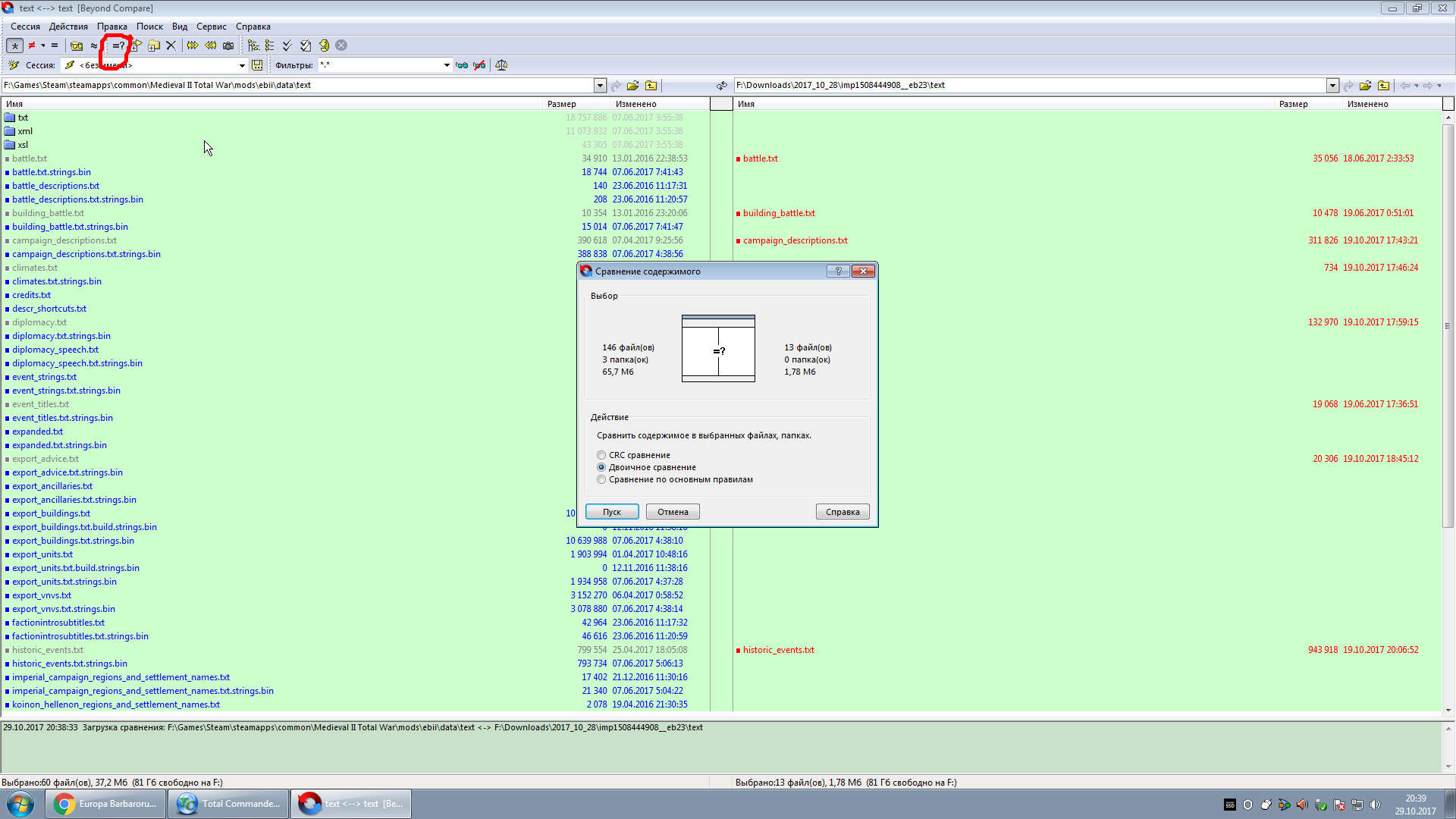Open the Сессия dropdown list

[x=242, y=65]
